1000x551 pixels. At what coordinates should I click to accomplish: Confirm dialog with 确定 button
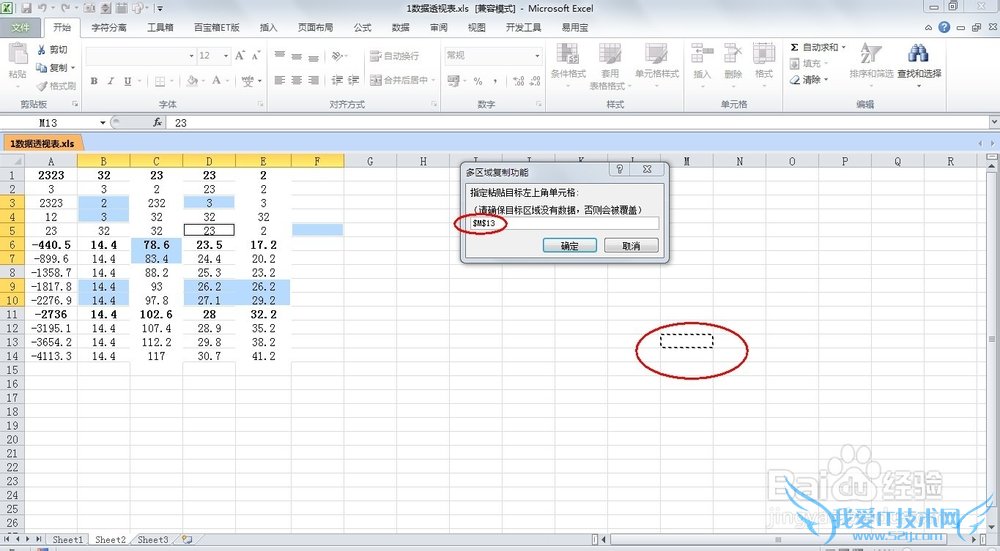(570, 246)
